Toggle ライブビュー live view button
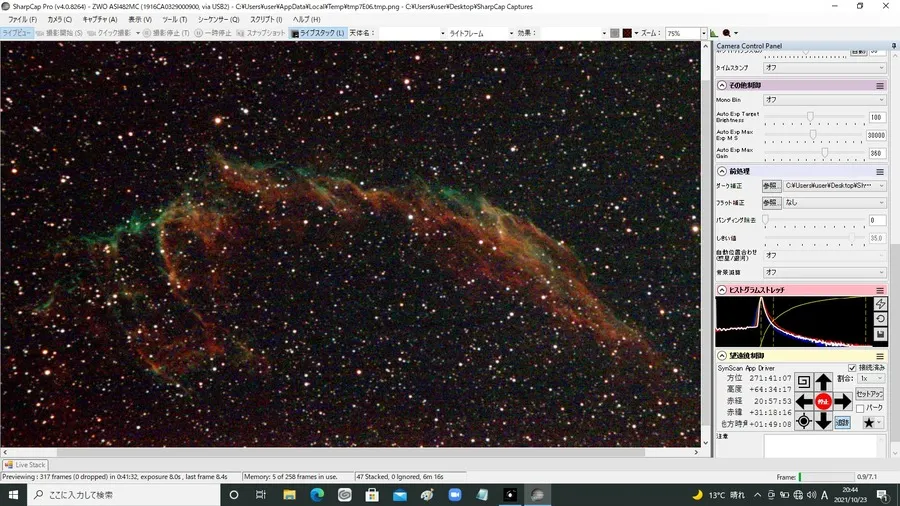Image resolution: width=900 pixels, height=506 pixels. coord(17,33)
